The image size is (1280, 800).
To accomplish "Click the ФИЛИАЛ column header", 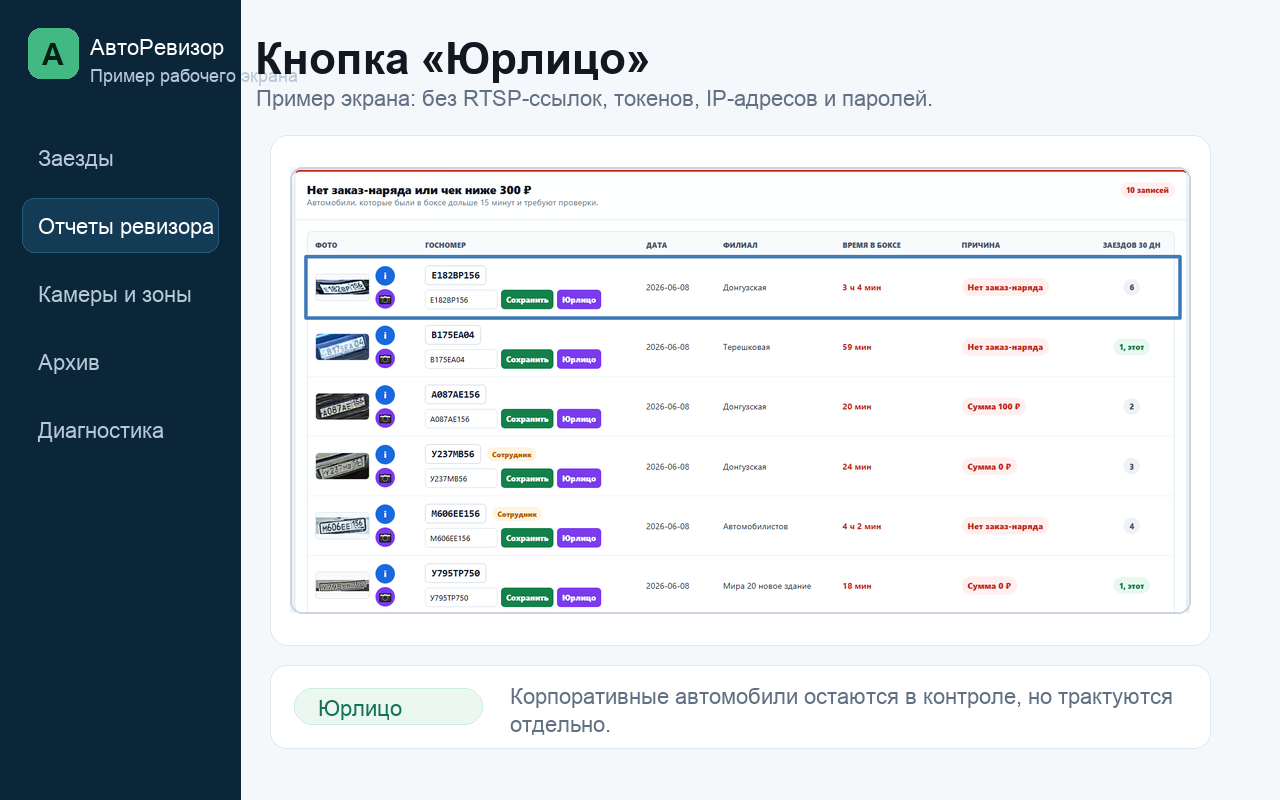I will click(740, 245).
